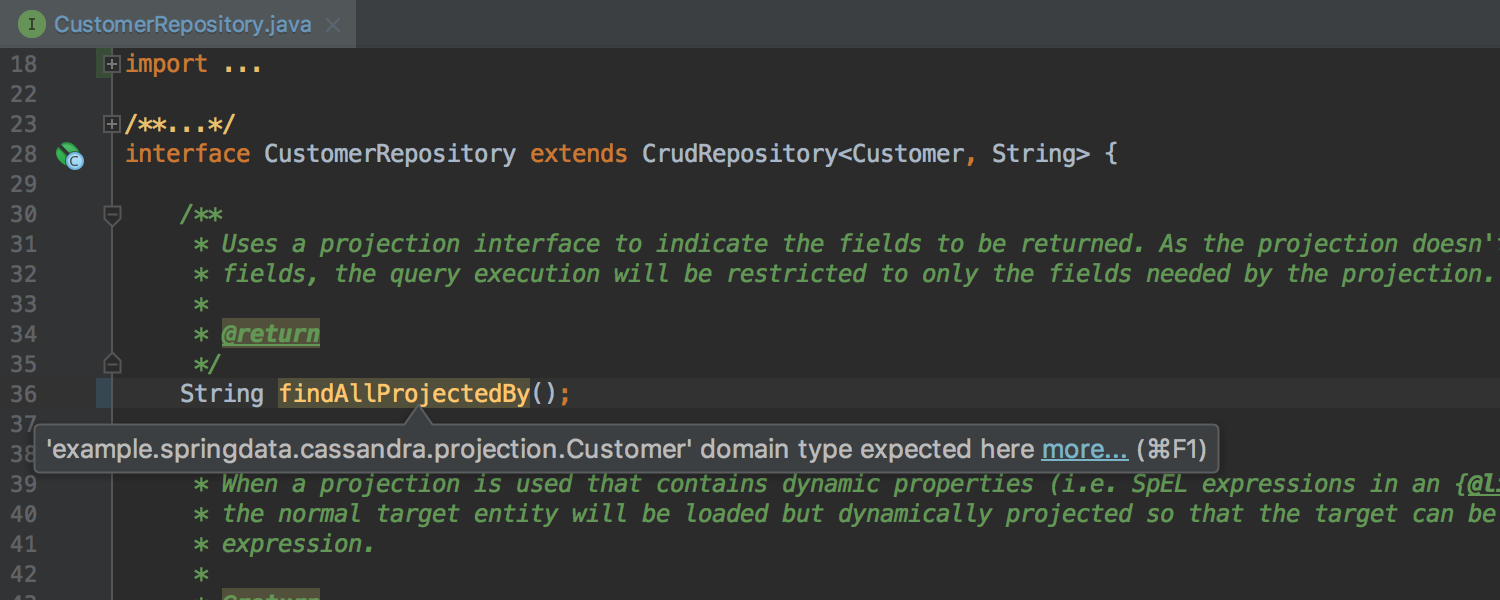Click the fold end marker on line 35
The image size is (1500, 600).
112,363
